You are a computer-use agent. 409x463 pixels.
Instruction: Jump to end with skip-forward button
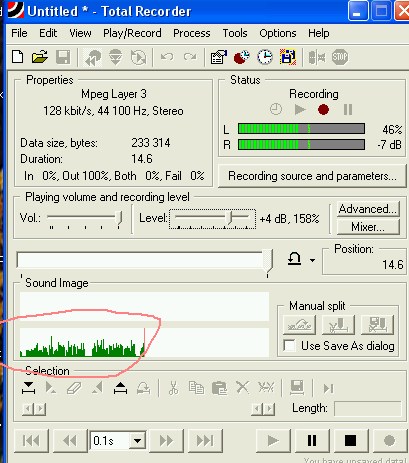tap(205, 441)
